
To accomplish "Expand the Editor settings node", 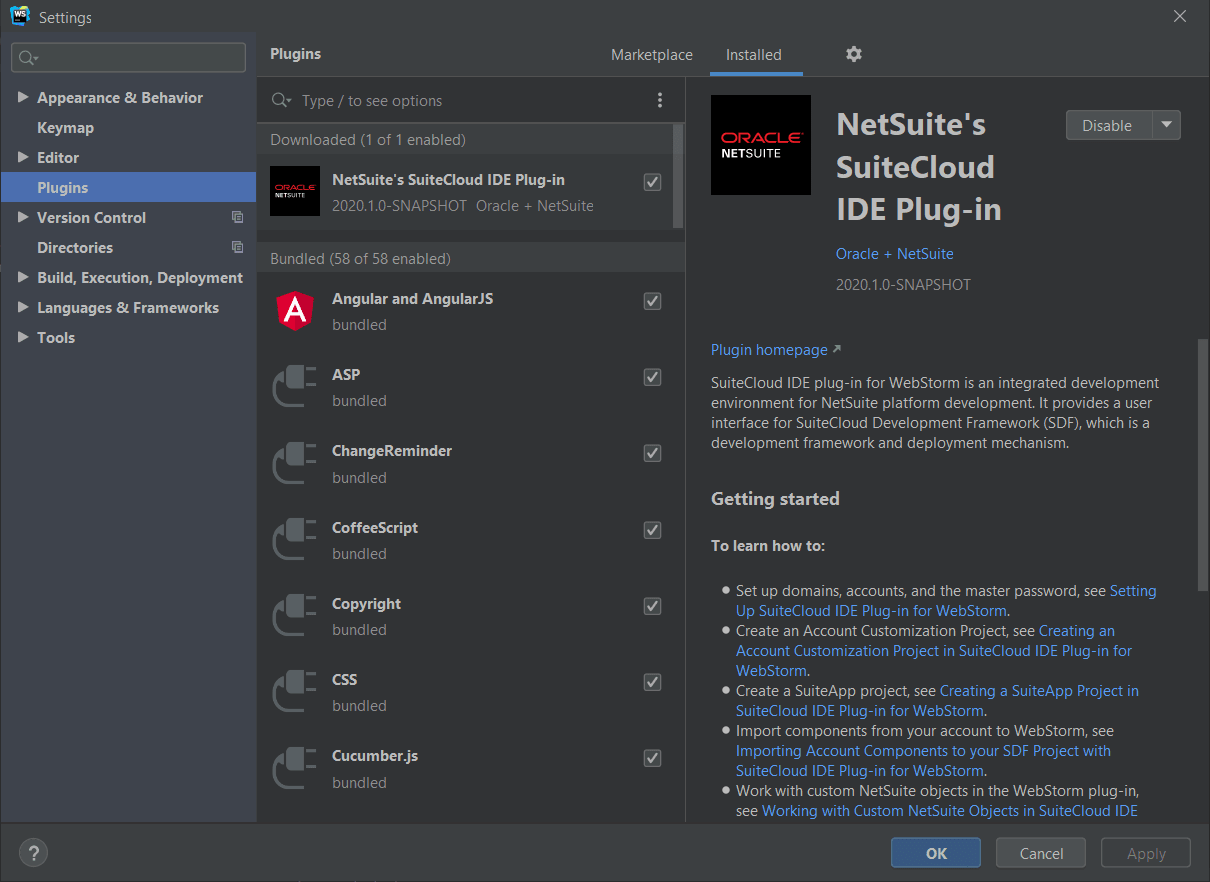I will 23,157.
